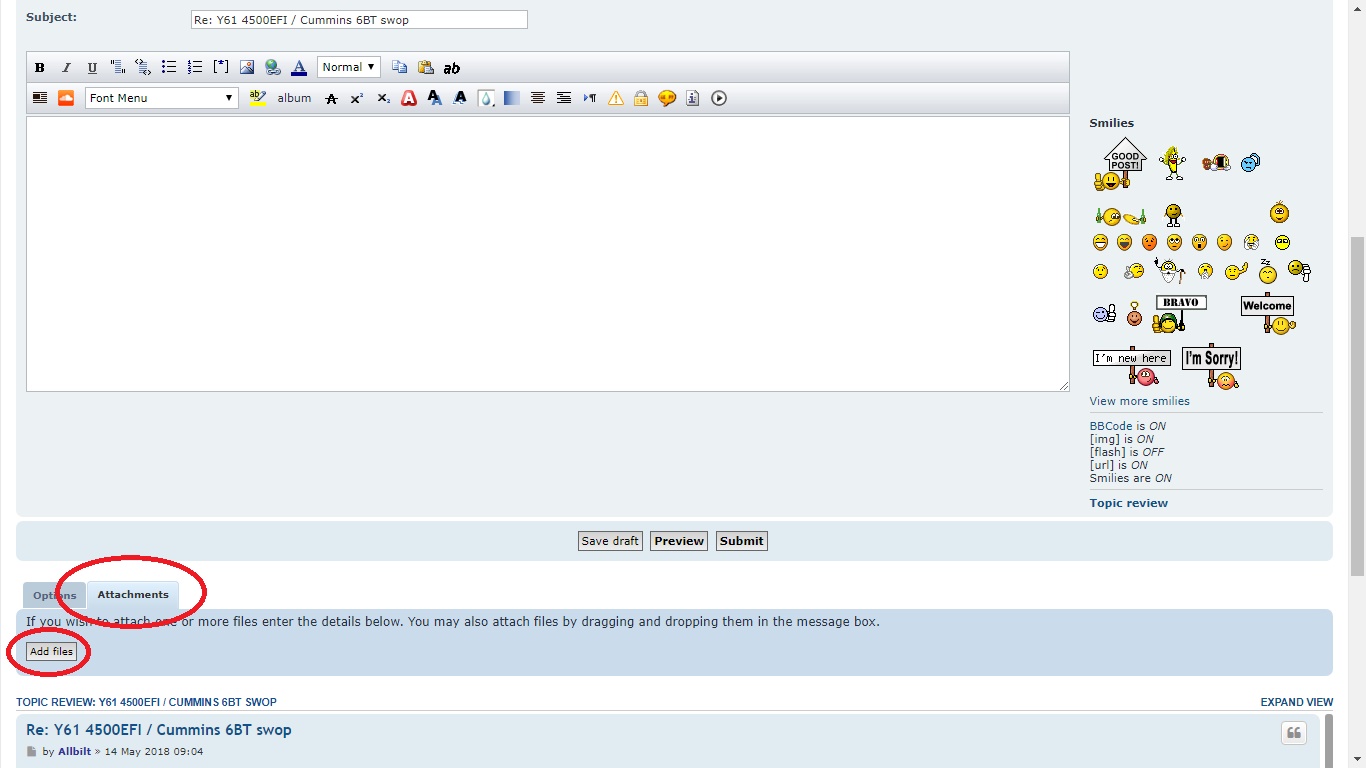Viewport: 1366px width, 768px height.
Task: Open View more smilies link
Action: click(x=1140, y=401)
